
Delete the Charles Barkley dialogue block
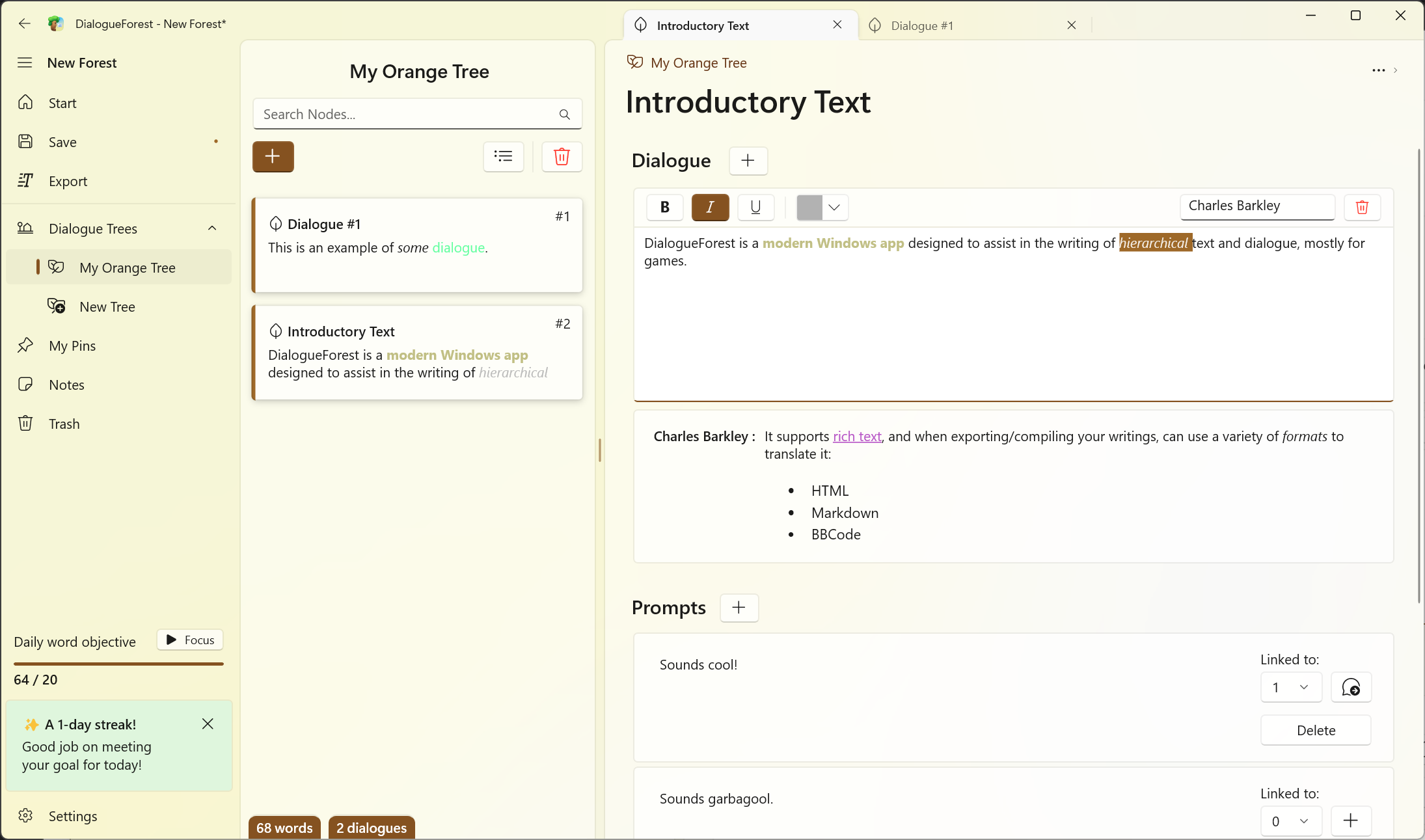coord(1362,207)
